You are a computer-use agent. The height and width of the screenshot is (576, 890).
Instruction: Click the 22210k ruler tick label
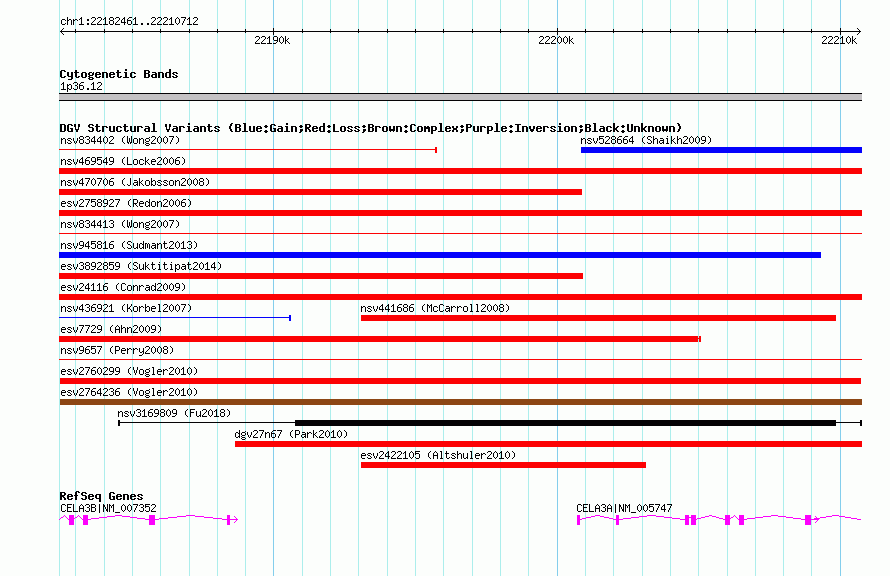[x=839, y=40]
